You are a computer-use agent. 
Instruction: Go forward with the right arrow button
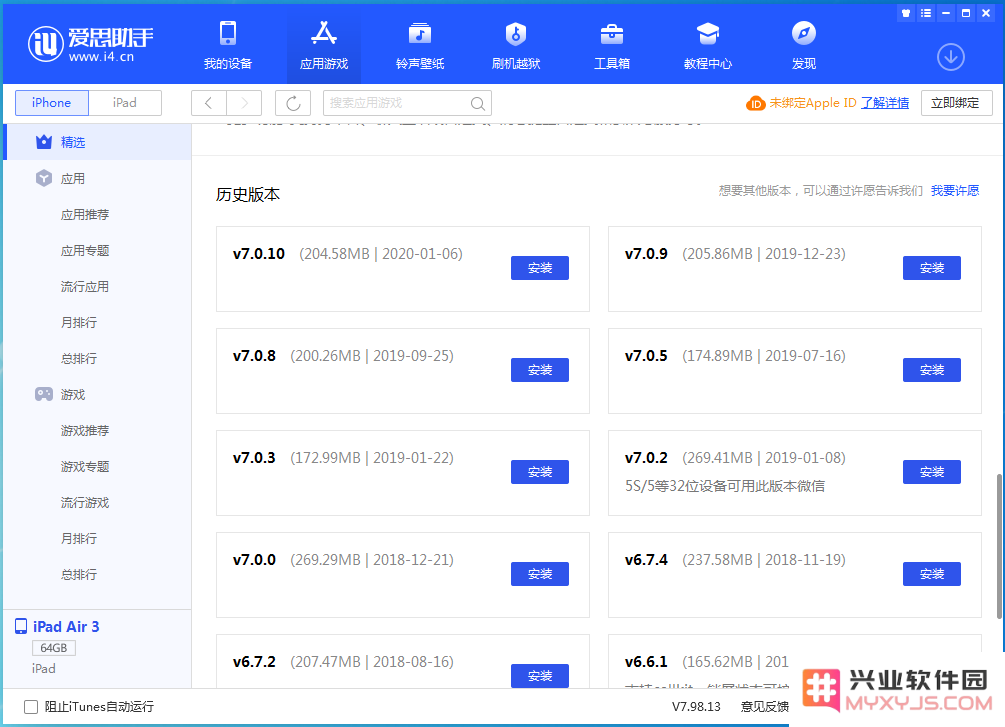244,103
